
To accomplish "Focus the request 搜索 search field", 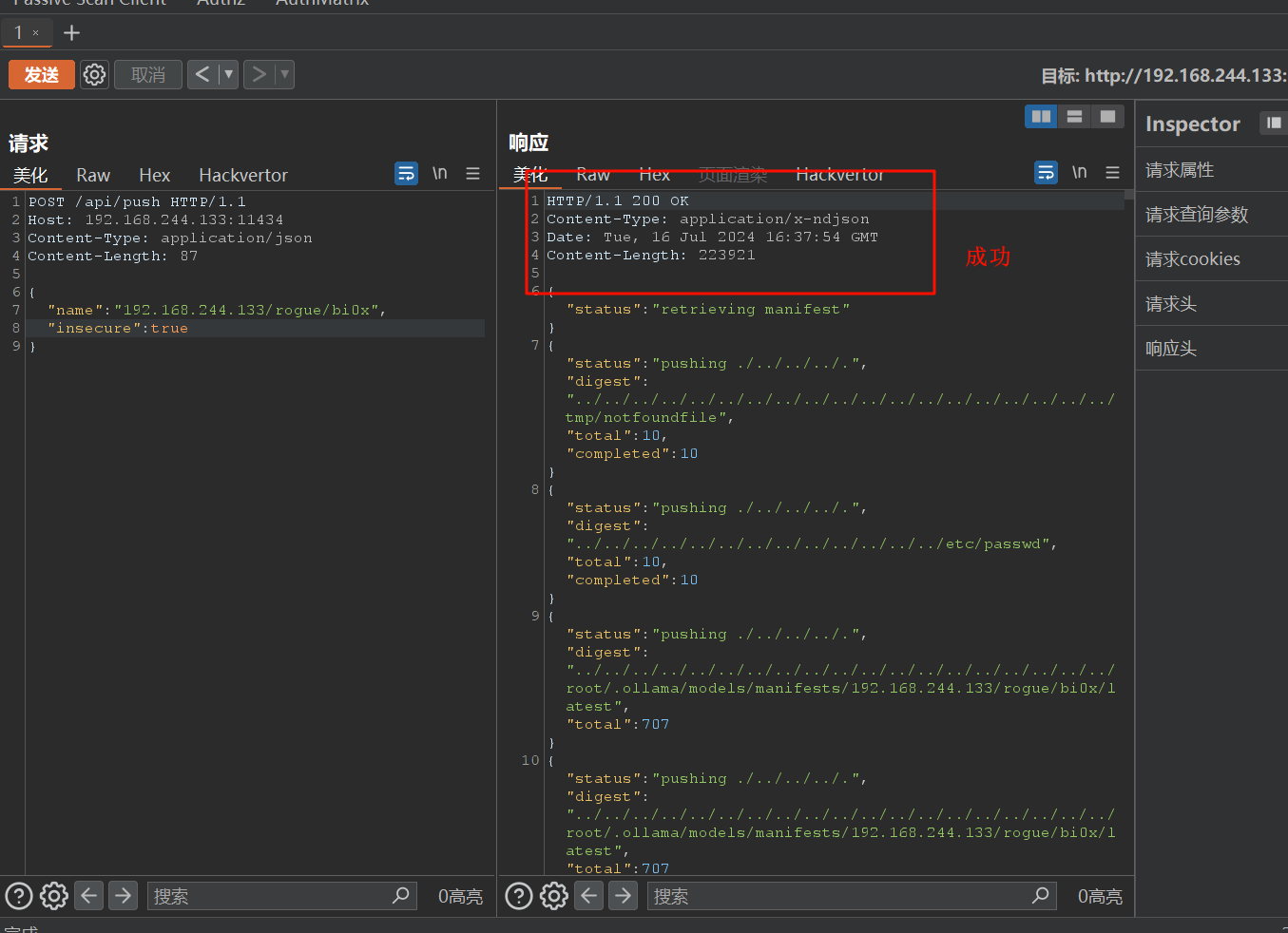I will [281, 896].
